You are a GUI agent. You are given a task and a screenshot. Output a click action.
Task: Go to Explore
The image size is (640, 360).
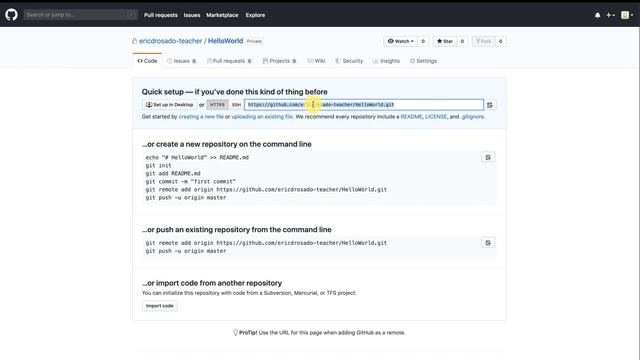[x=255, y=15]
